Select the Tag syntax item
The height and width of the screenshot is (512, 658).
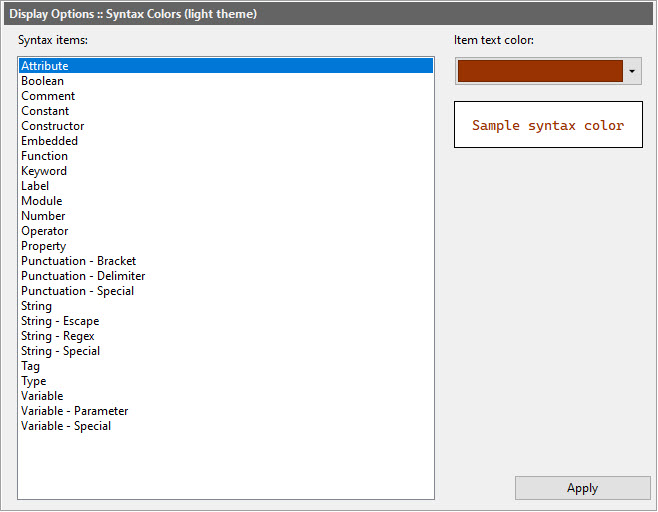point(226,366)
